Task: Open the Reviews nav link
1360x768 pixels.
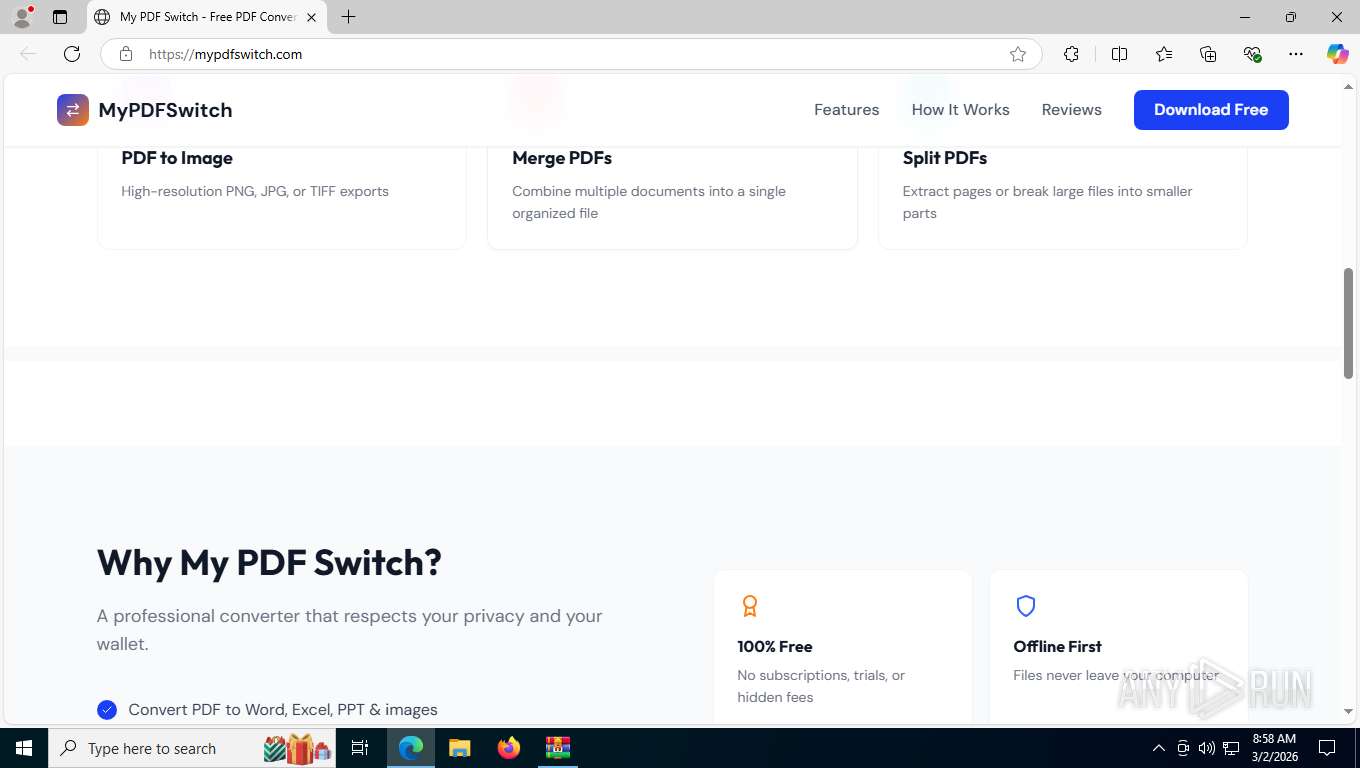Action: point(1071,110)
